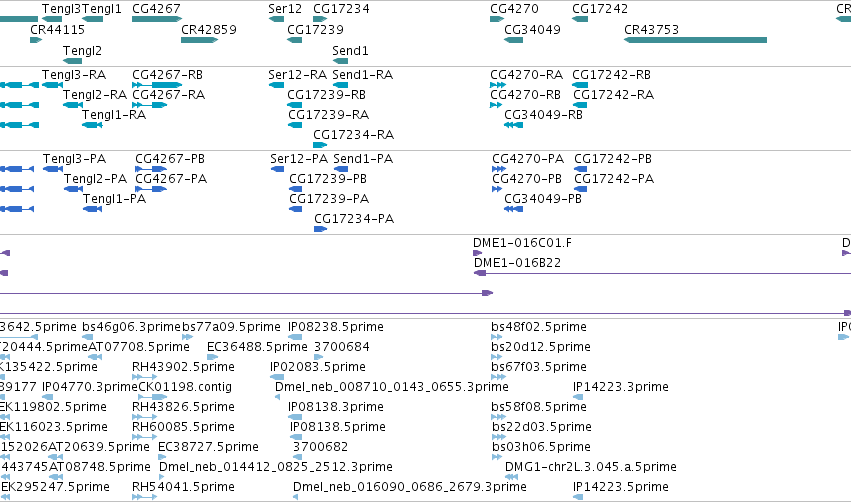Select protein CG4267-PB
Screen dimensions: 851x502
click(x=170, y=159)
